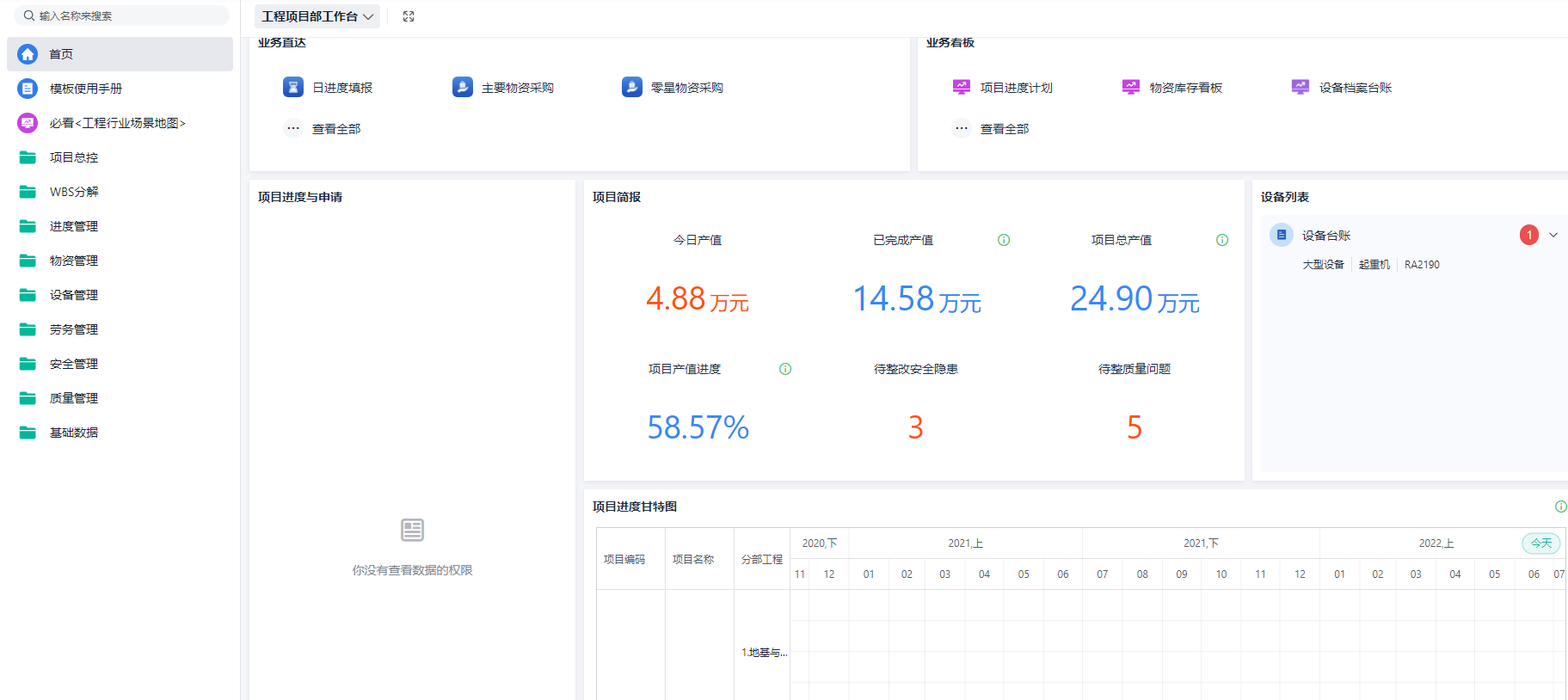Click the 项目进度计划 dashboard icon
This screenshot has width=1568, height=700.
[x=962, y=87]
